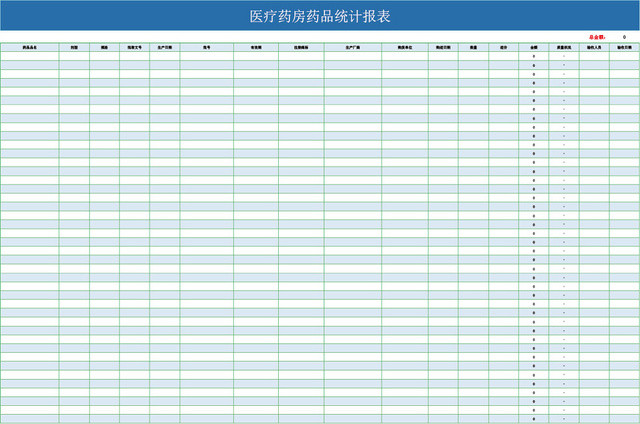Image resolution: width=640 pixels, height=424 pixels.
Task: Select the 购进日期 column header
Action: [443, 47]
